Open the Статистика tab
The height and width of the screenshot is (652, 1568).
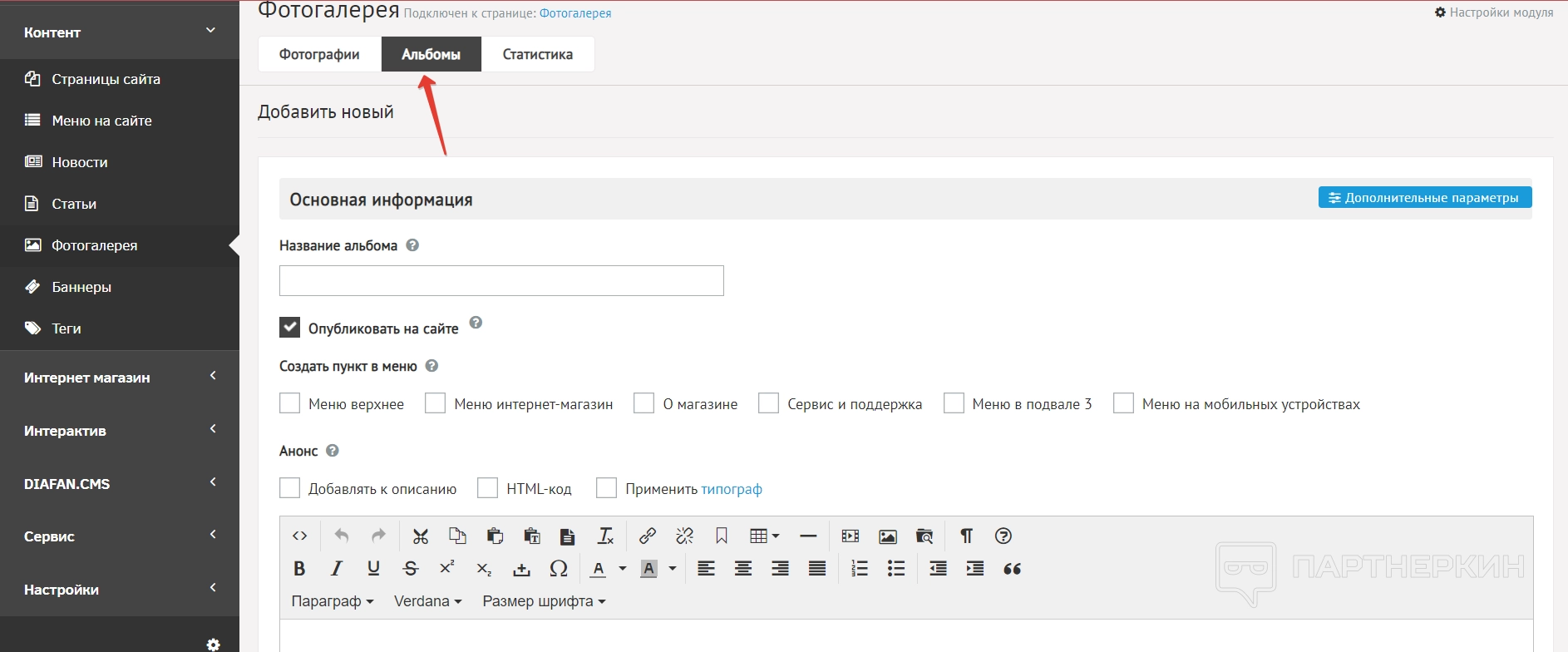pos(537,54)
